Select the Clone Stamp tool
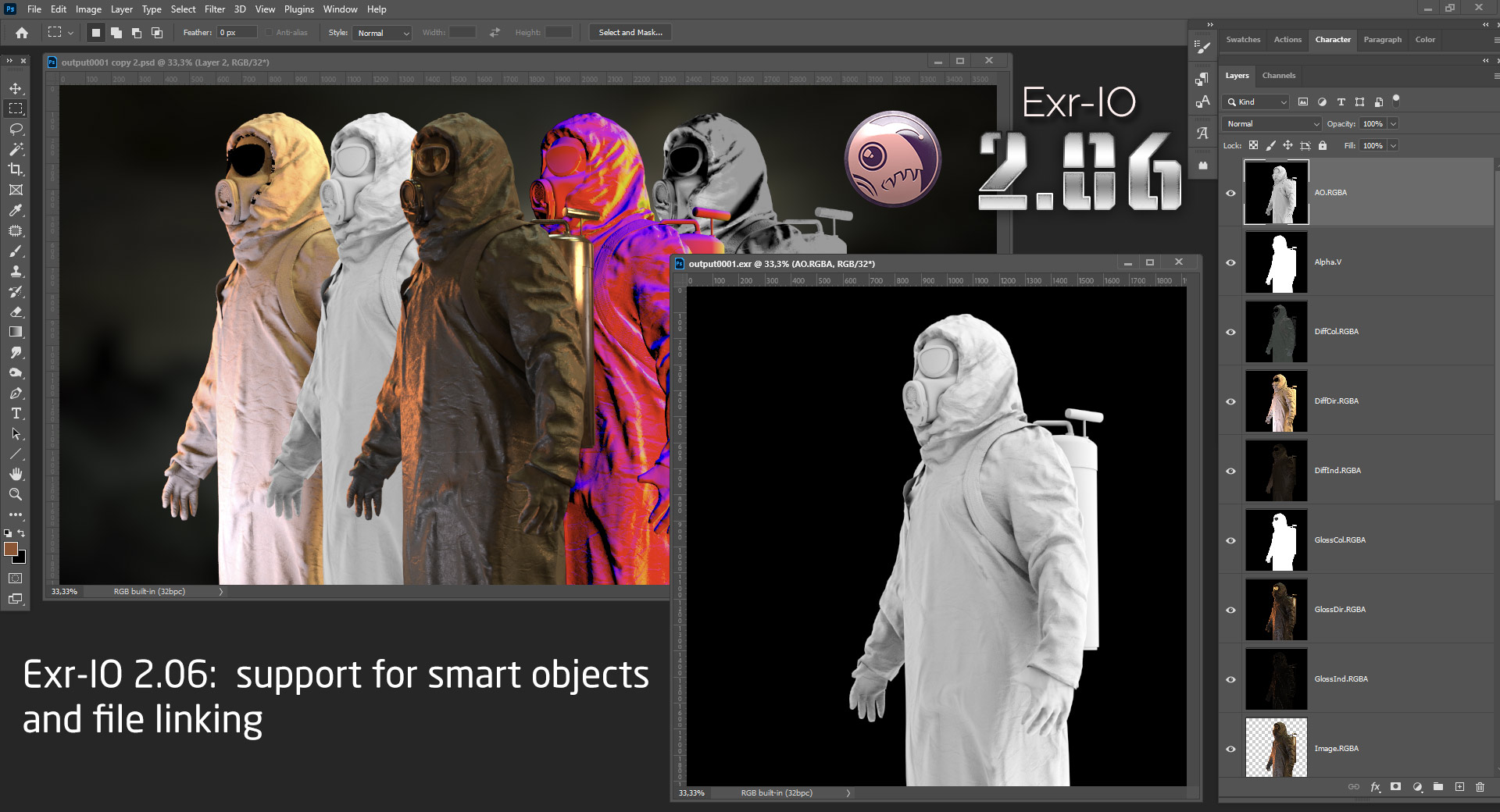Screen dimensions: 1500x812 (16, 272)
